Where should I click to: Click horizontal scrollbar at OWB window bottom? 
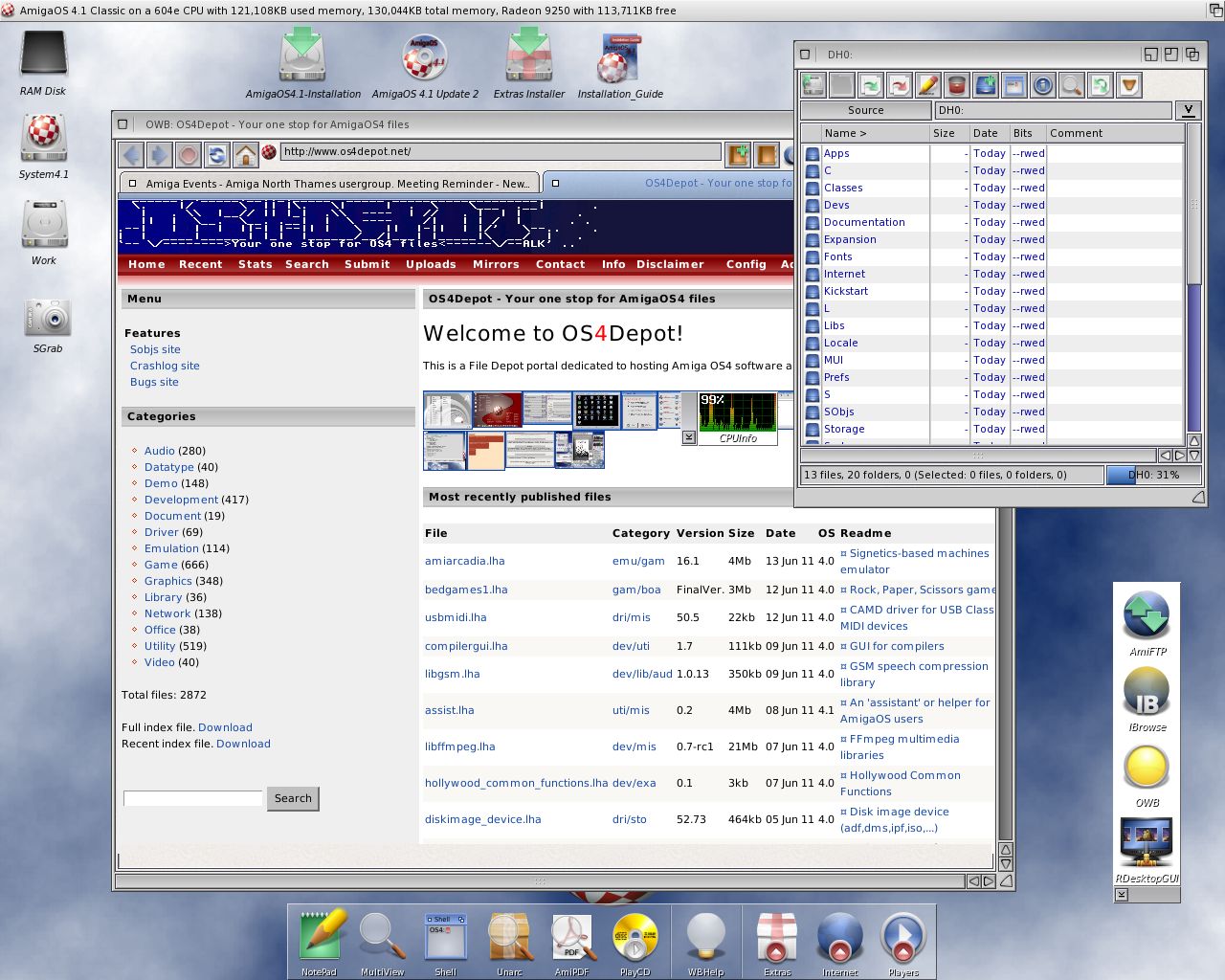(540, 880)
